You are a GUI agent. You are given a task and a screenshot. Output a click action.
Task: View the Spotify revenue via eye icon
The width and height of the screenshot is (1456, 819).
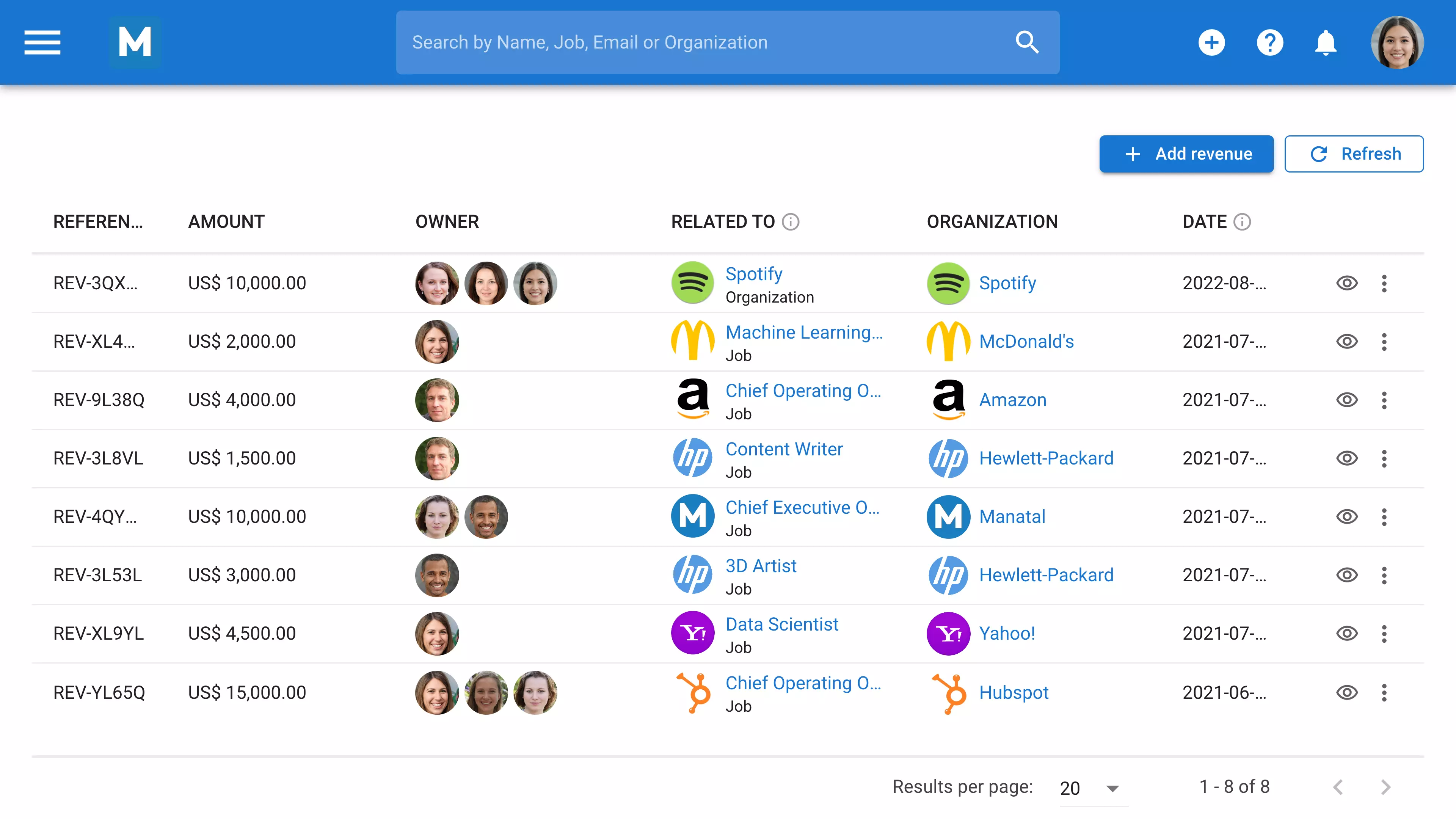(x=1347, y=283)
